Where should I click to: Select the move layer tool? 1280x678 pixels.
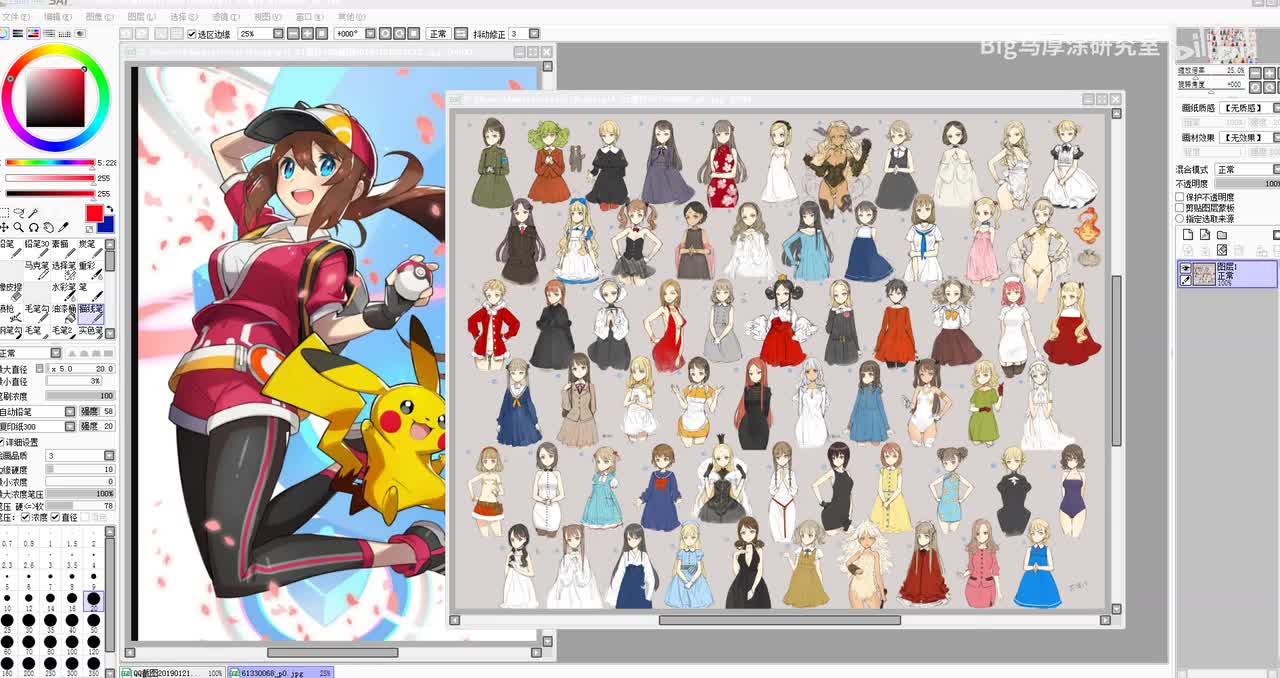[x=4, y=227]
